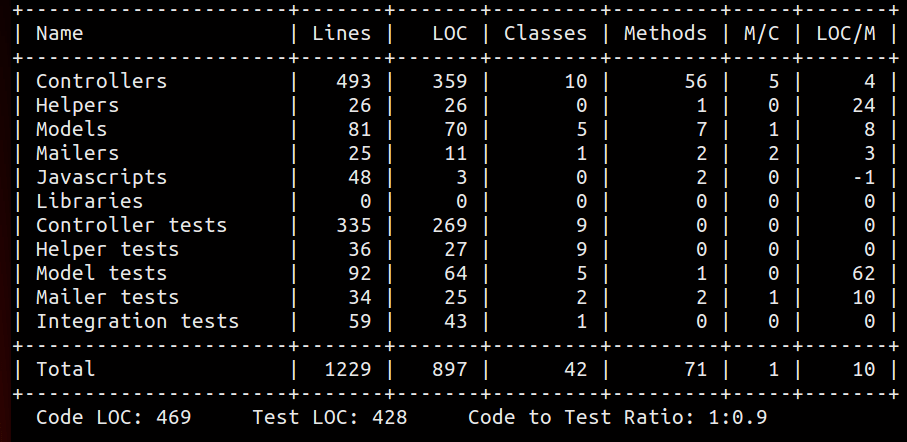Select Total LOC value 897
Screen dimensions: 907x442
point(449,369)
